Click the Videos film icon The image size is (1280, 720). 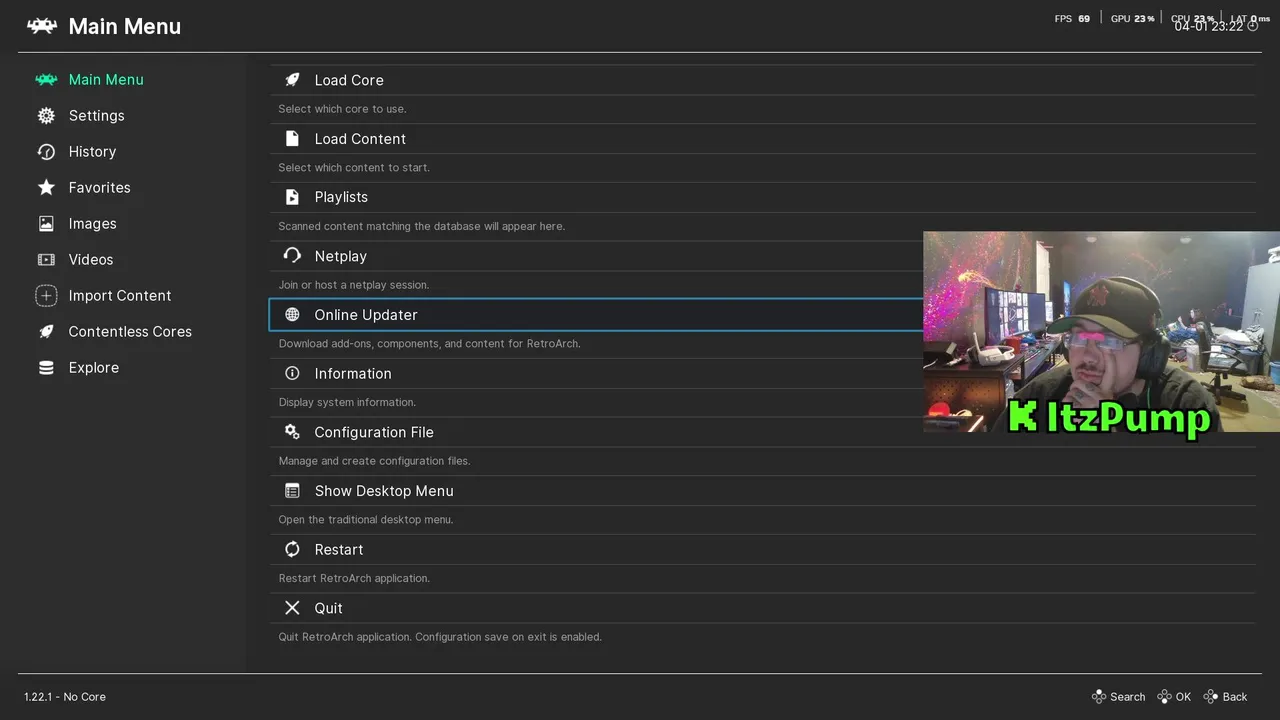46,260
